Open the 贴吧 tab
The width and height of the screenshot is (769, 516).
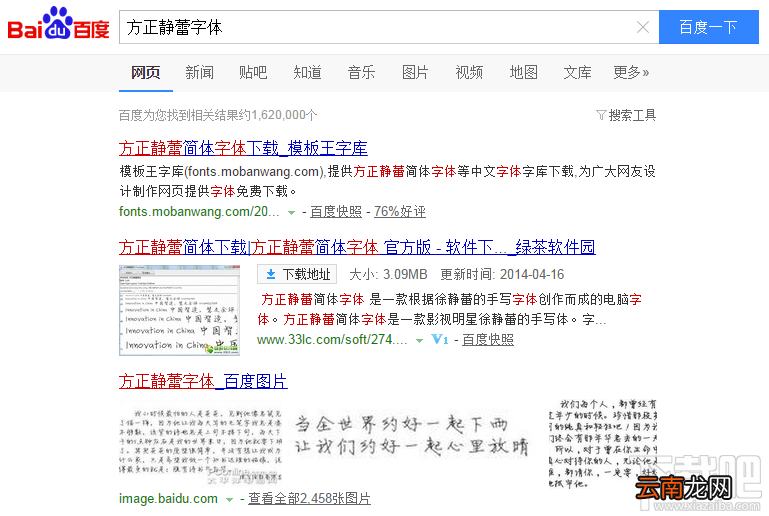253,73
